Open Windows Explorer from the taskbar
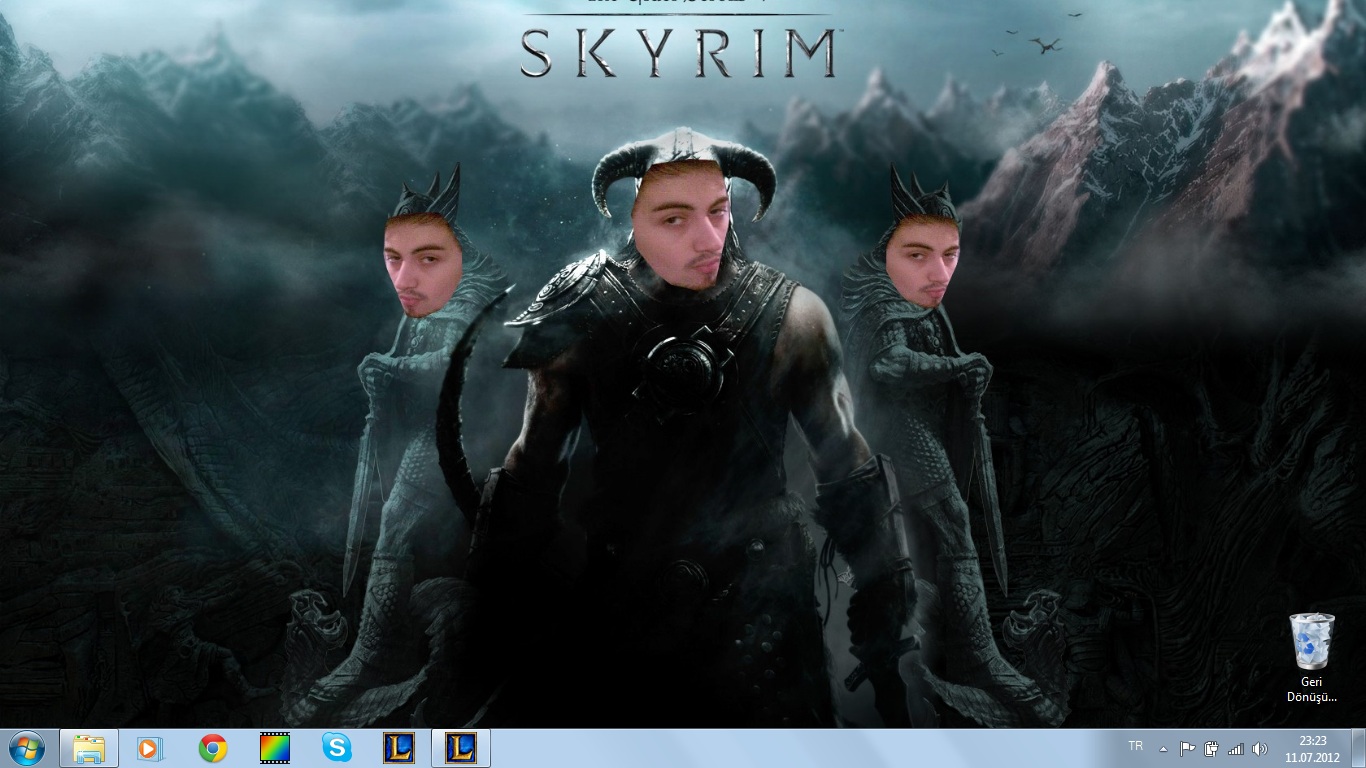The height and width of the screenshot is (768, 1366). coord(89,748)
